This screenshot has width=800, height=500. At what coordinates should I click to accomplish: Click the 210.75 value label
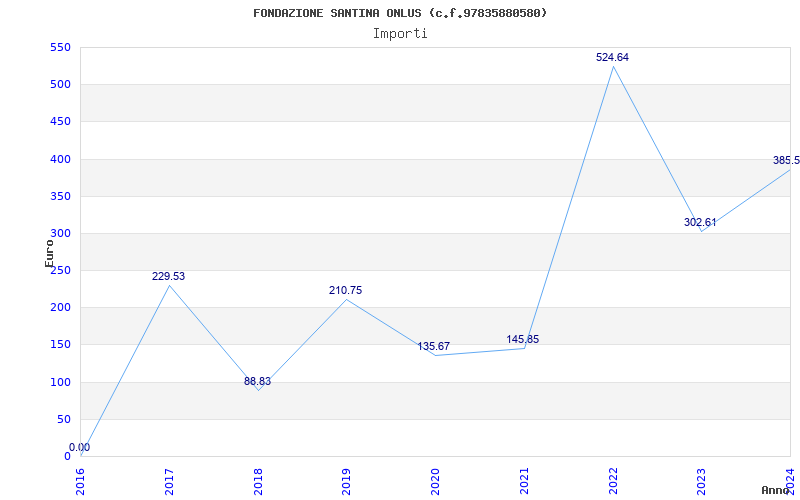[345, 290]
